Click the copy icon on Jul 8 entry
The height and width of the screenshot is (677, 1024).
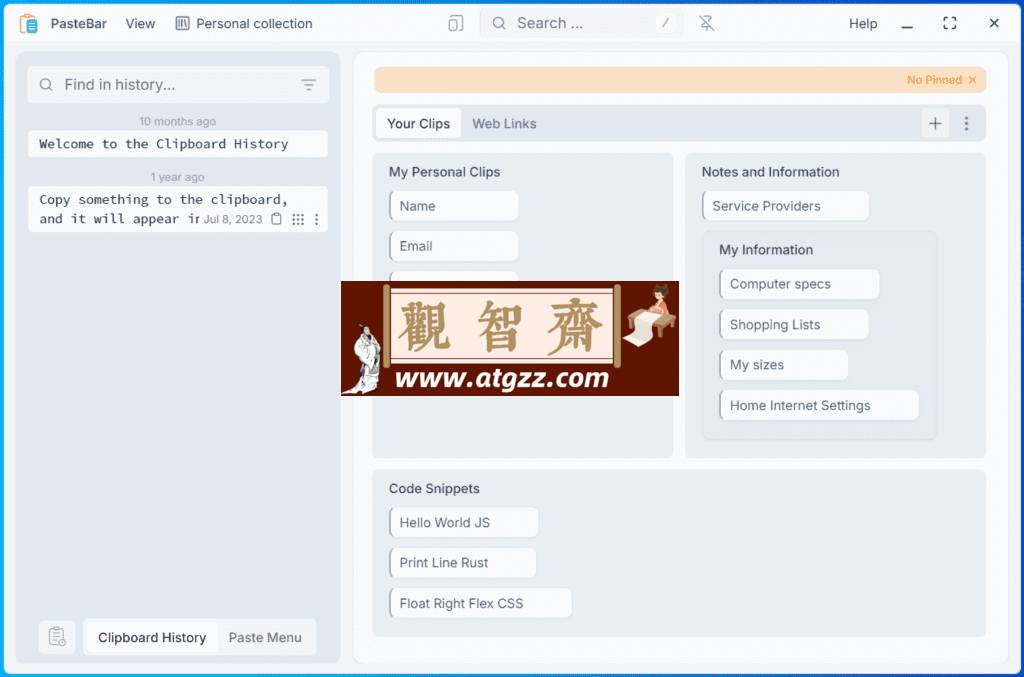(x=277, y=219)
